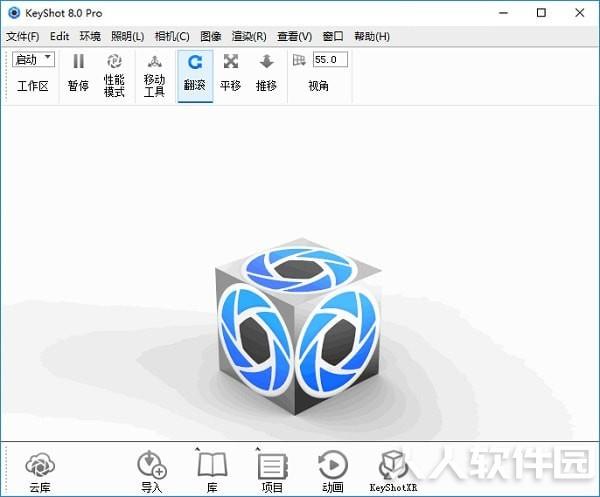The width and height of the screenshot is (600, 497).
Task: Click the 55.0 field of view input
Action: tap(330, 60)
